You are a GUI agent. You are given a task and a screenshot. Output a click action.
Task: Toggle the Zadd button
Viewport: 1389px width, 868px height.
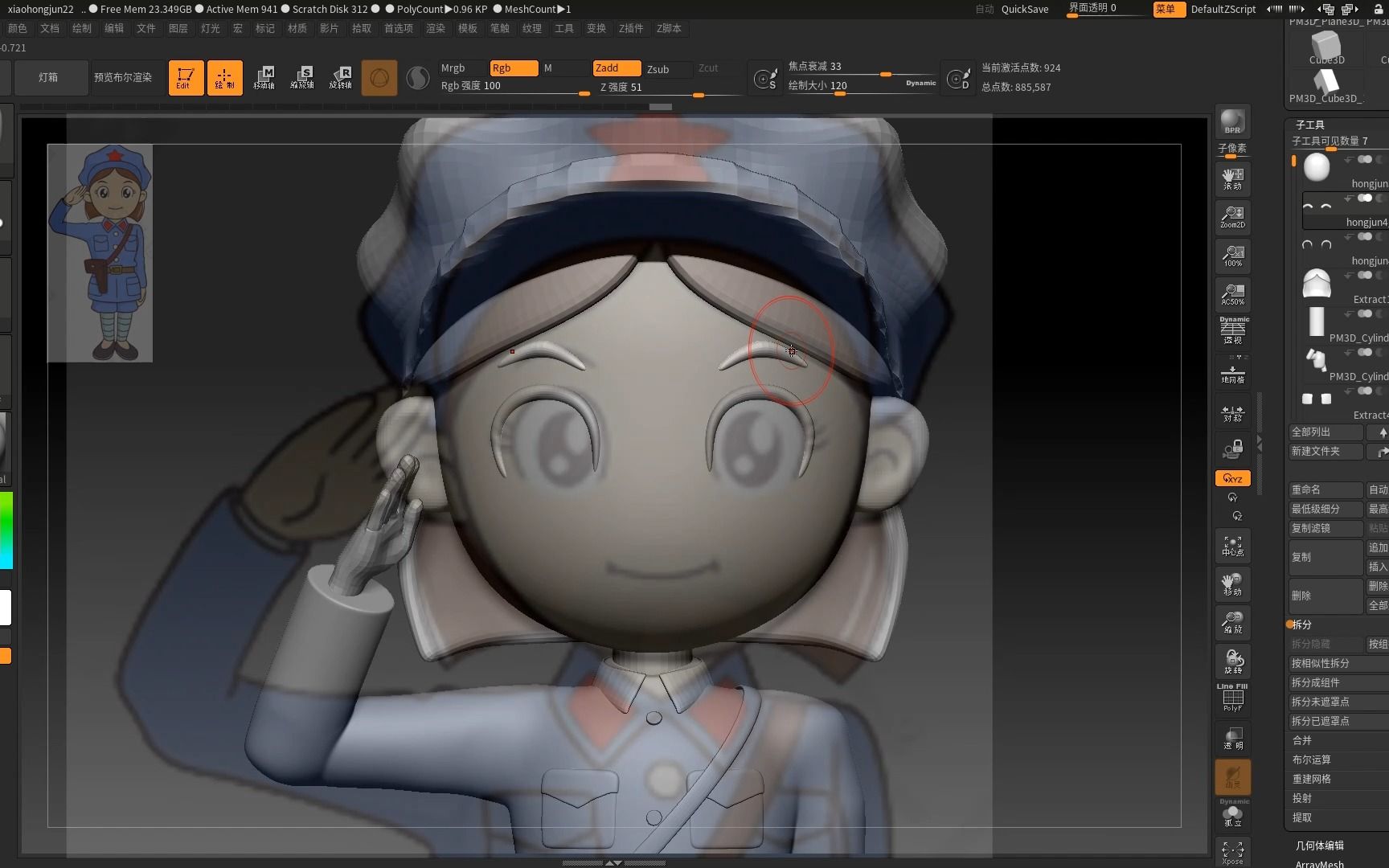617,68
